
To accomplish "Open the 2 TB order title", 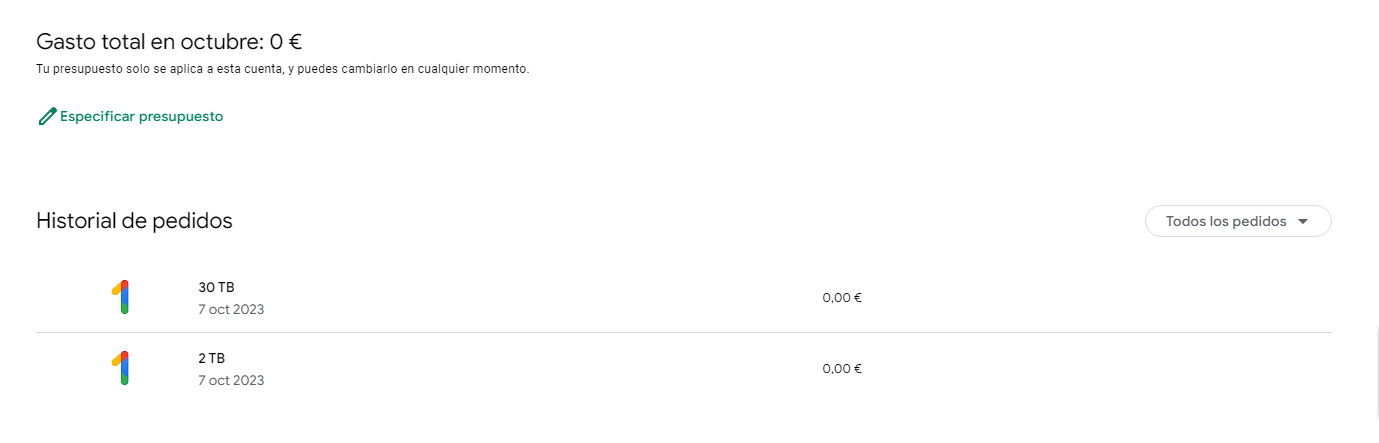I will click(x=213, y=358).
